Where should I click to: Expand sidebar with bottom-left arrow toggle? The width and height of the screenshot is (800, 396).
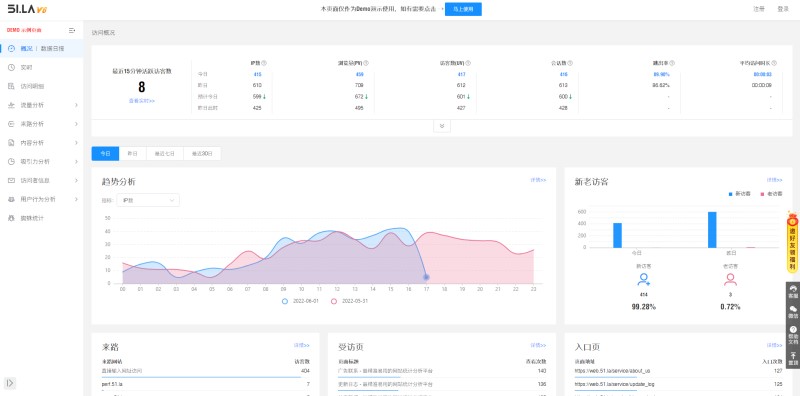pos(10,383)
